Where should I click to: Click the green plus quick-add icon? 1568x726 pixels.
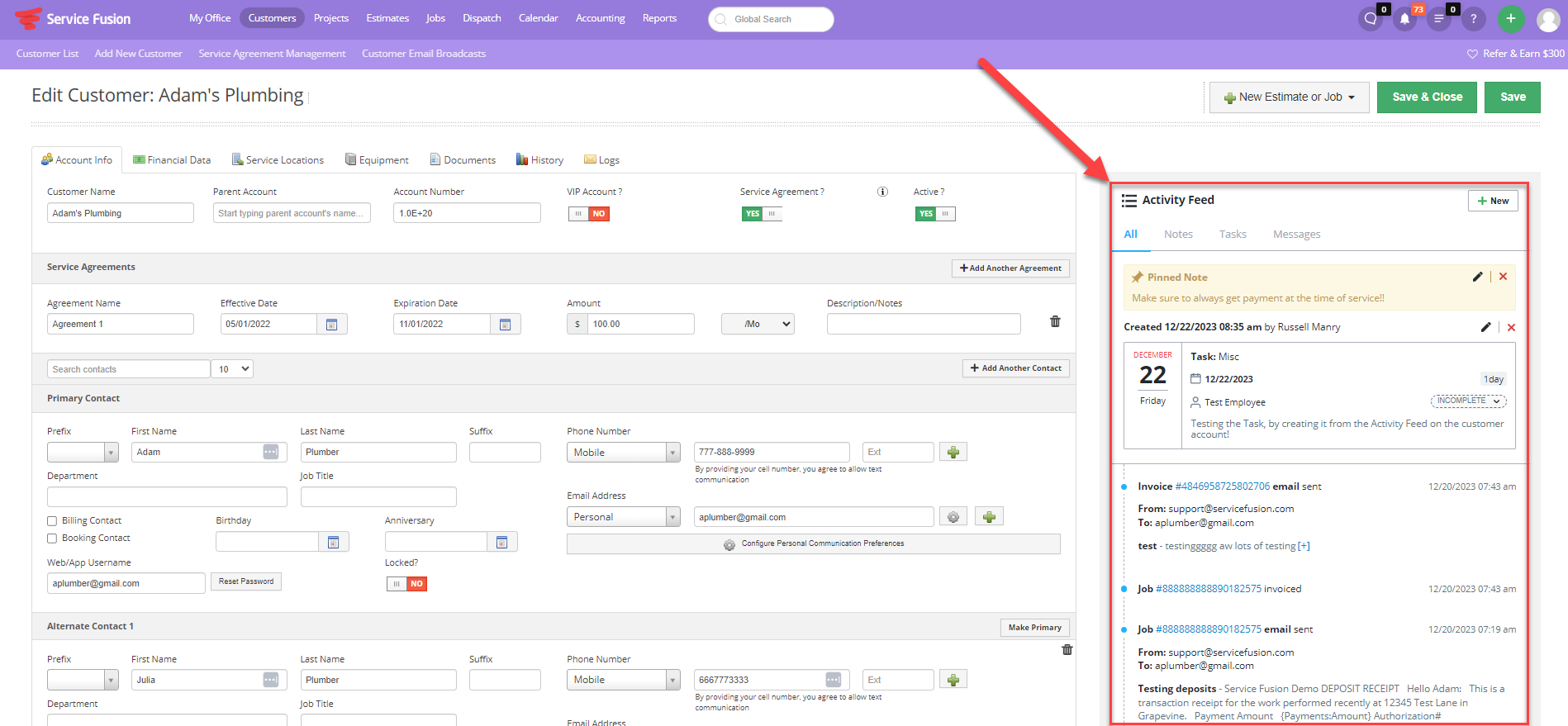pyautogui.click(x=1511, y=19)
